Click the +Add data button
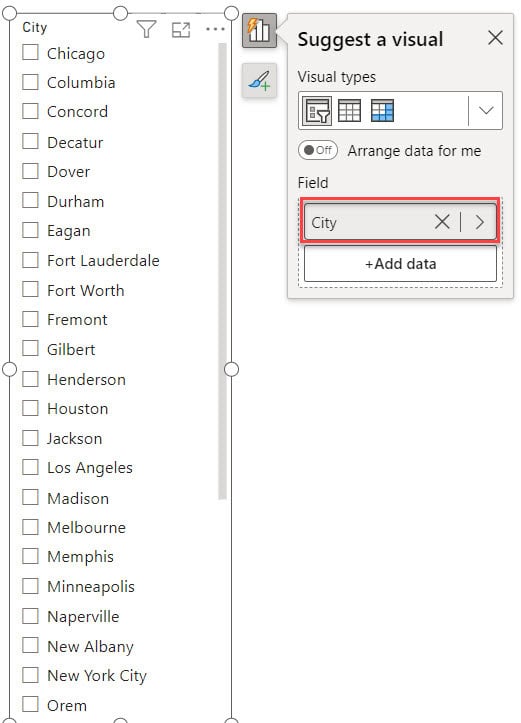521x723 pixels. click(400, 264)
